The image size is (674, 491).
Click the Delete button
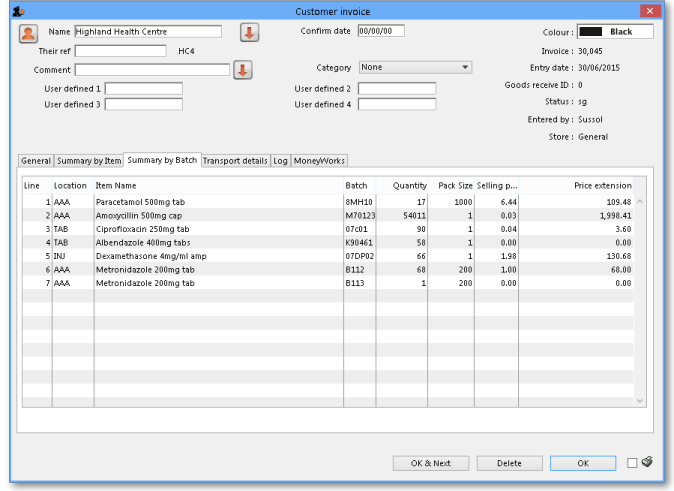(509, 463)
